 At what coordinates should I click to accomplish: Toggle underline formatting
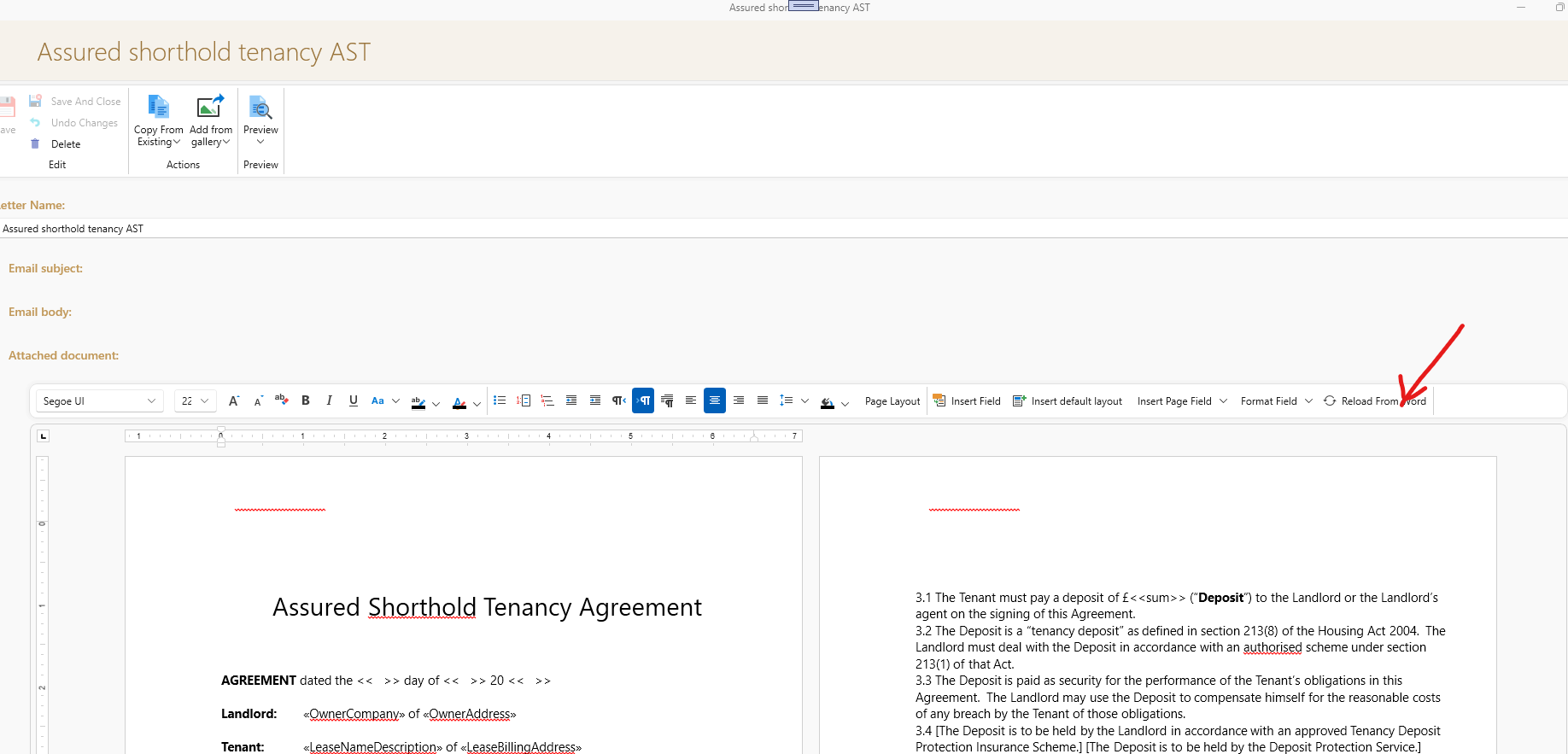[x=353, y=400]
